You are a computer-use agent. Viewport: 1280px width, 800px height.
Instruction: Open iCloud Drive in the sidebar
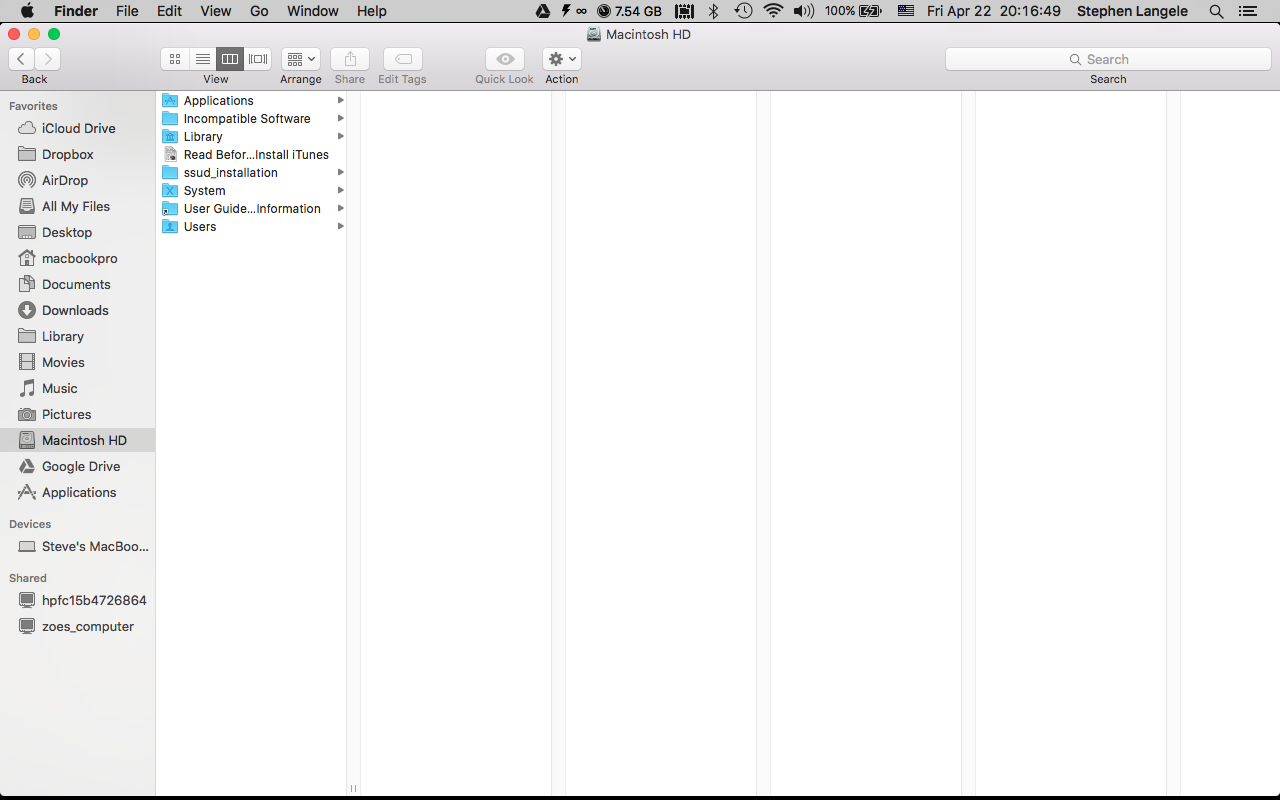coord(78,128)
